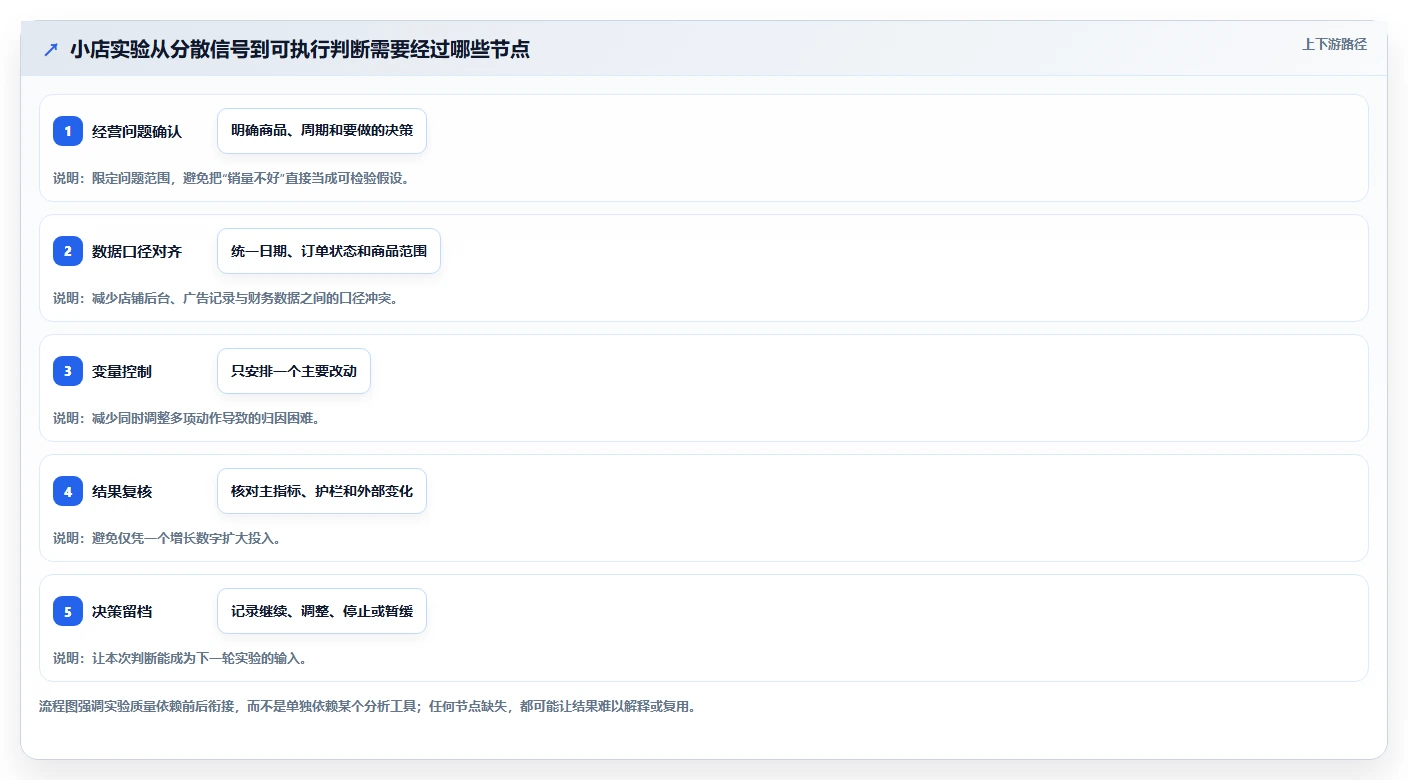1408x780 pixels.
Task: Select the 记录继续、调整、停止或暂缓 chip
Action: [322, 611]
